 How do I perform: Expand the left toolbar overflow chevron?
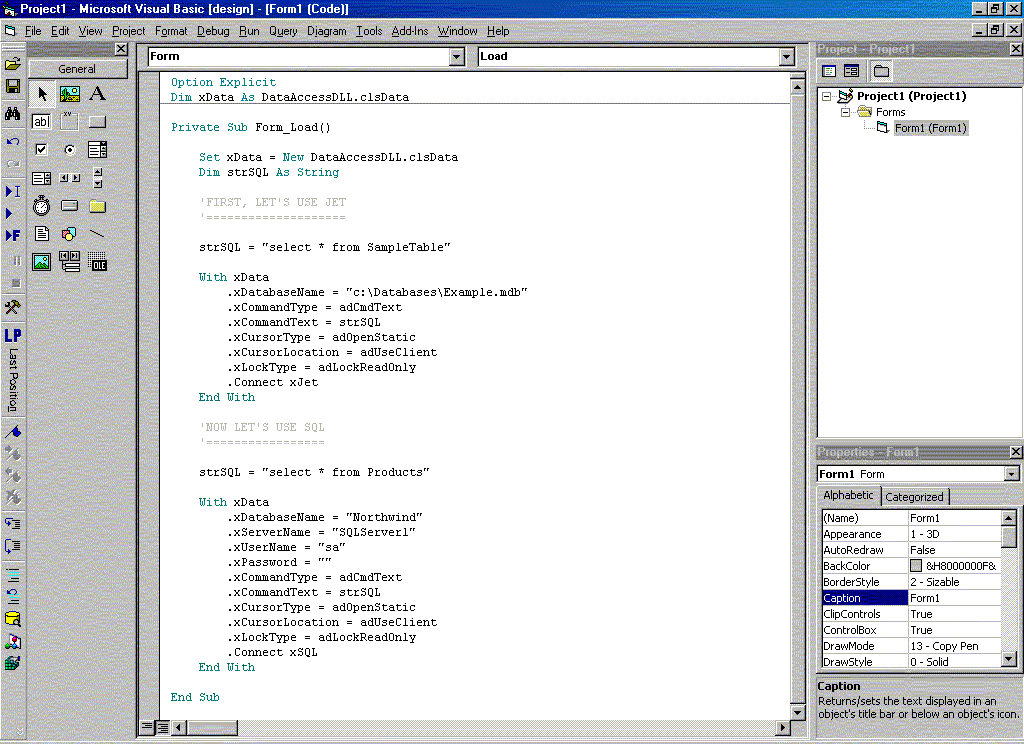tap(19, 731)
